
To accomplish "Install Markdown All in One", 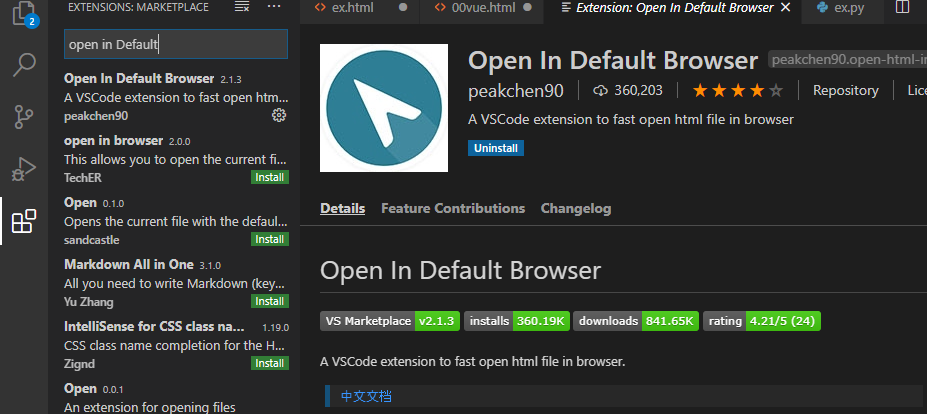I will [x=270, y=301].
